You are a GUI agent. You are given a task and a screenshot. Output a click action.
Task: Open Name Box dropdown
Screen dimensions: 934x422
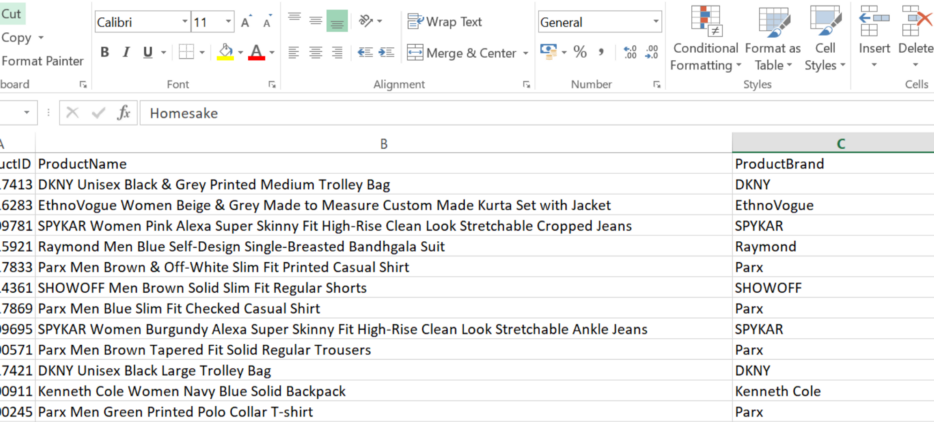pyautogui.click(x=27, y=113)
